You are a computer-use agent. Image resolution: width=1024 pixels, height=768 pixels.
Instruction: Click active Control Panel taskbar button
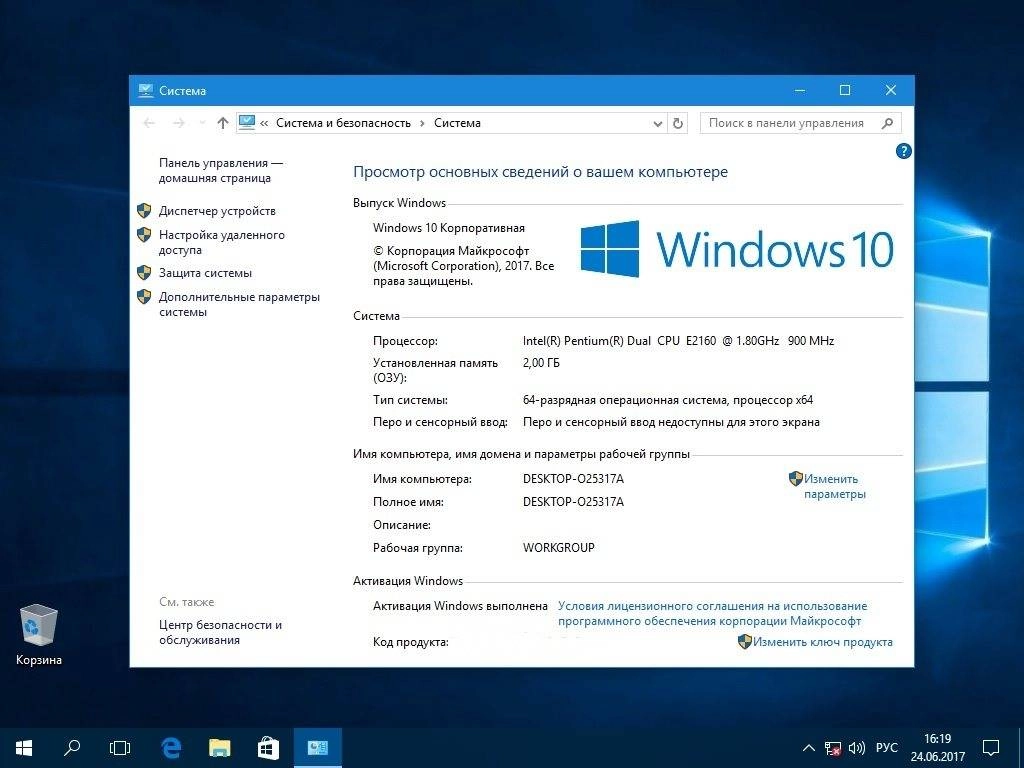point(317,748)
